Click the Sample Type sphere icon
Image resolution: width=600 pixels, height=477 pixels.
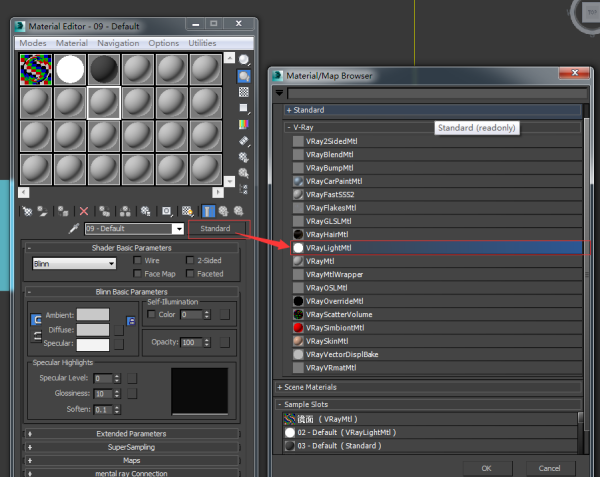(244, 60)
